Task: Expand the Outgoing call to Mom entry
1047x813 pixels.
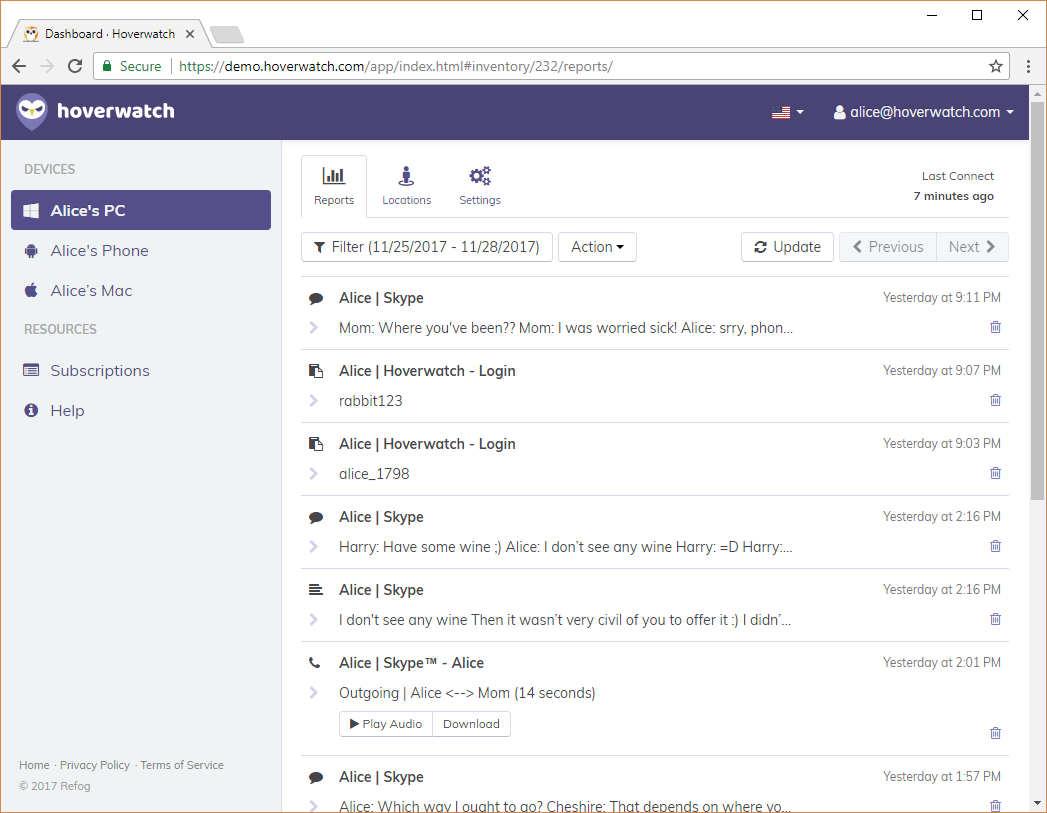Action: [314, 693]
